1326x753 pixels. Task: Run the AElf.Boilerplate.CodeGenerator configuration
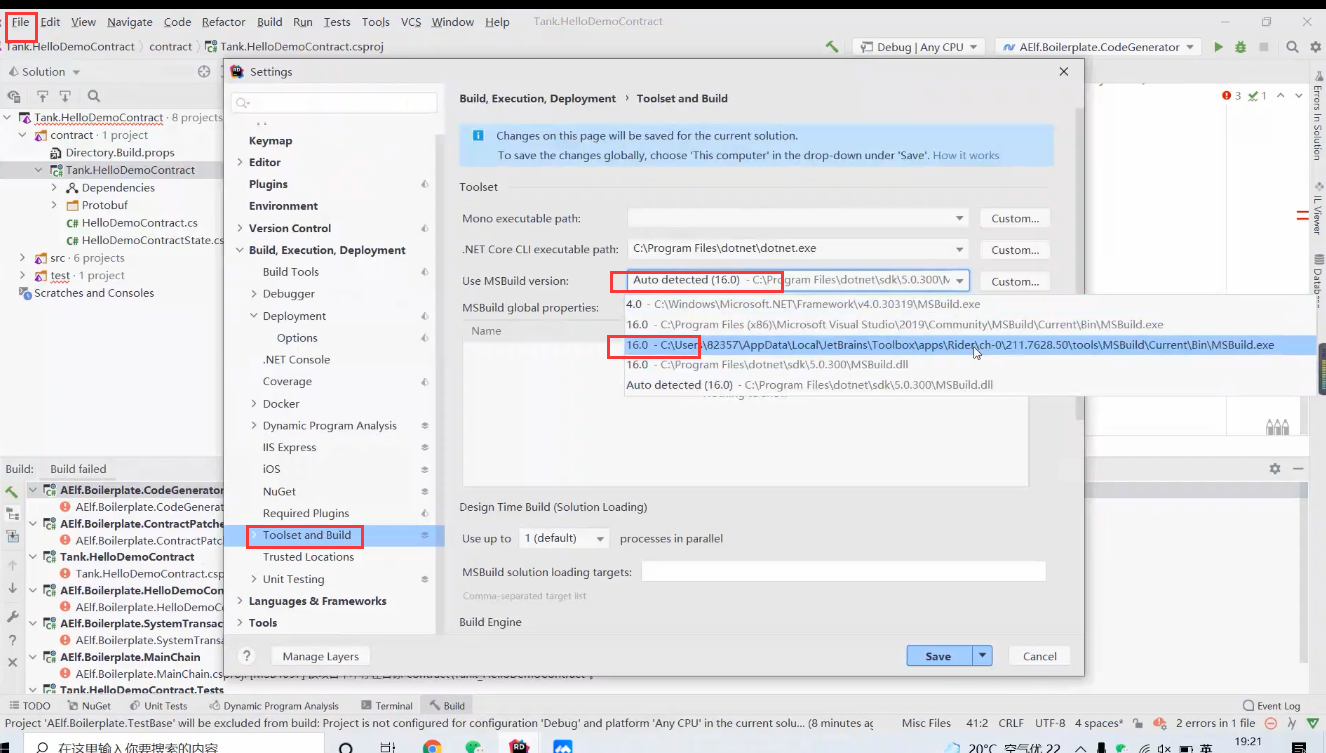tap(1218, 47)
